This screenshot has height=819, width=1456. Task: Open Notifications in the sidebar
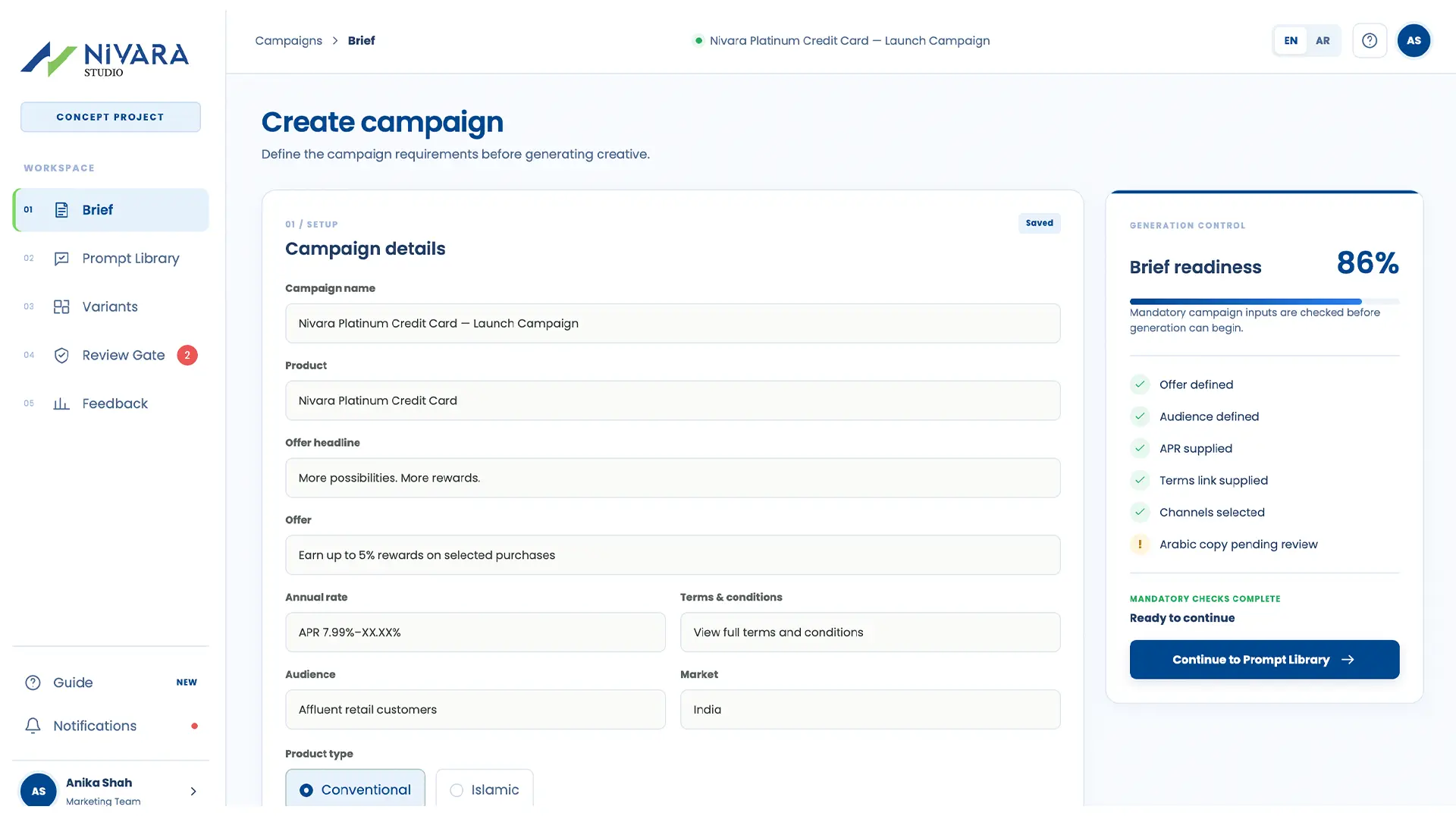111,726
